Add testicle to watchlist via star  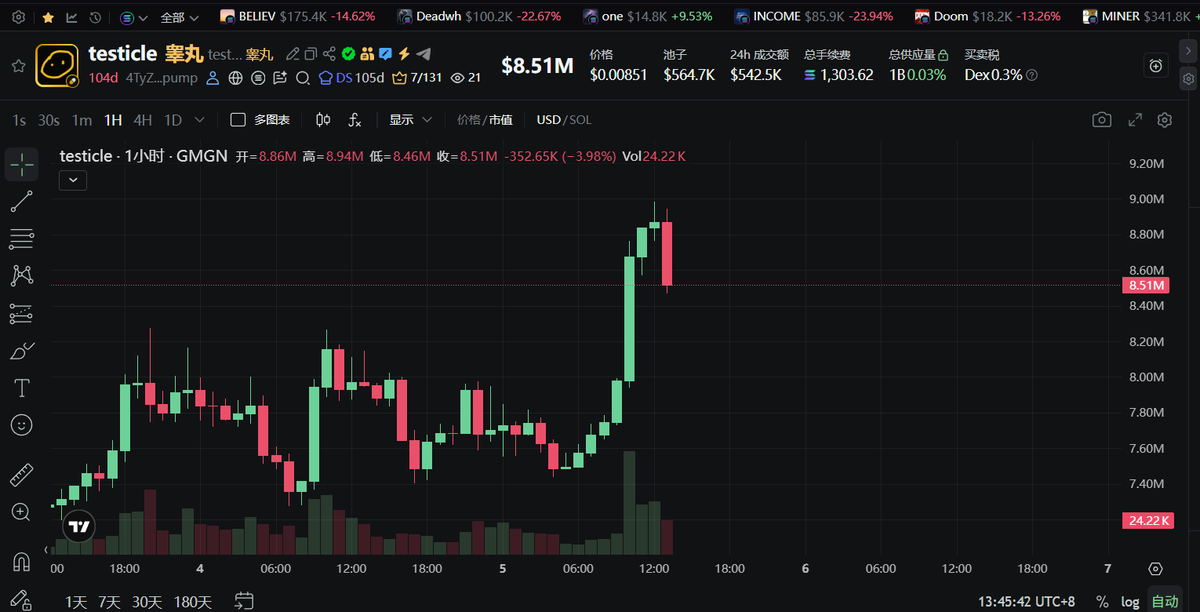[17, 67]
